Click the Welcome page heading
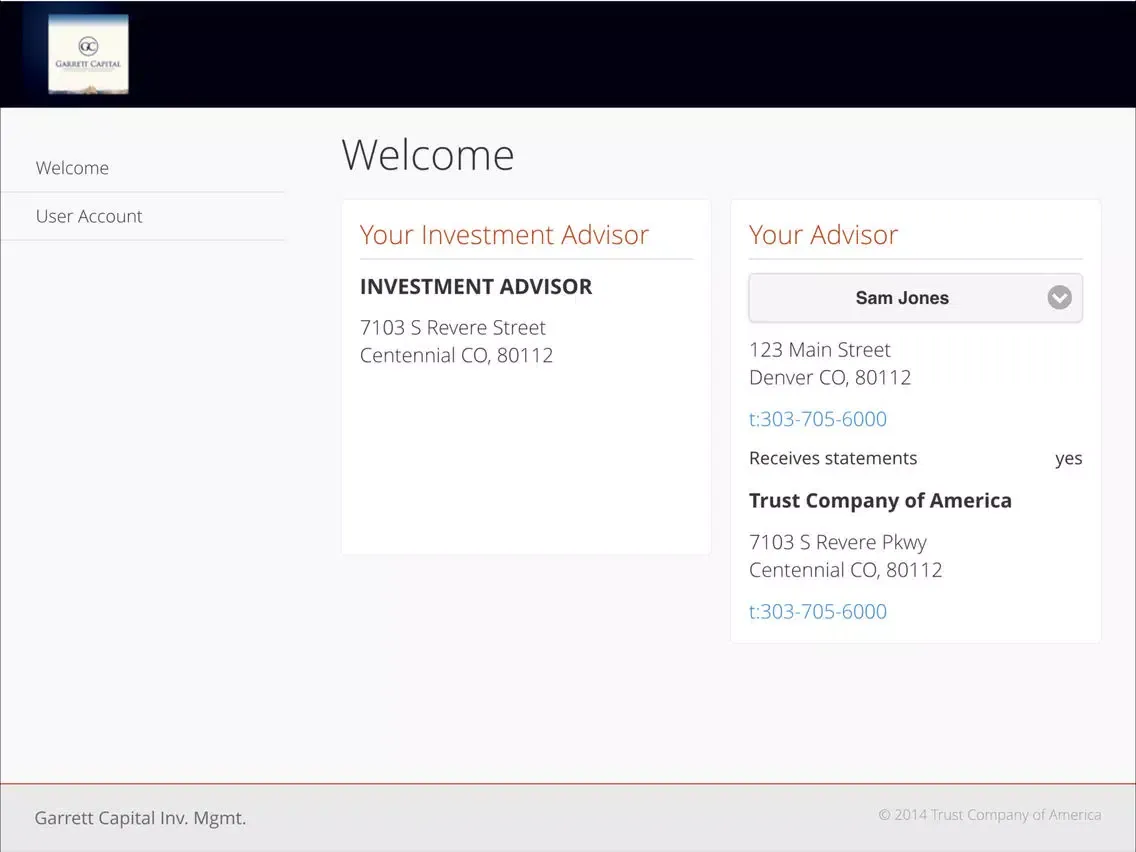Screen dimensions: 1136x852 pyautogui.click(x=427, y=154)
